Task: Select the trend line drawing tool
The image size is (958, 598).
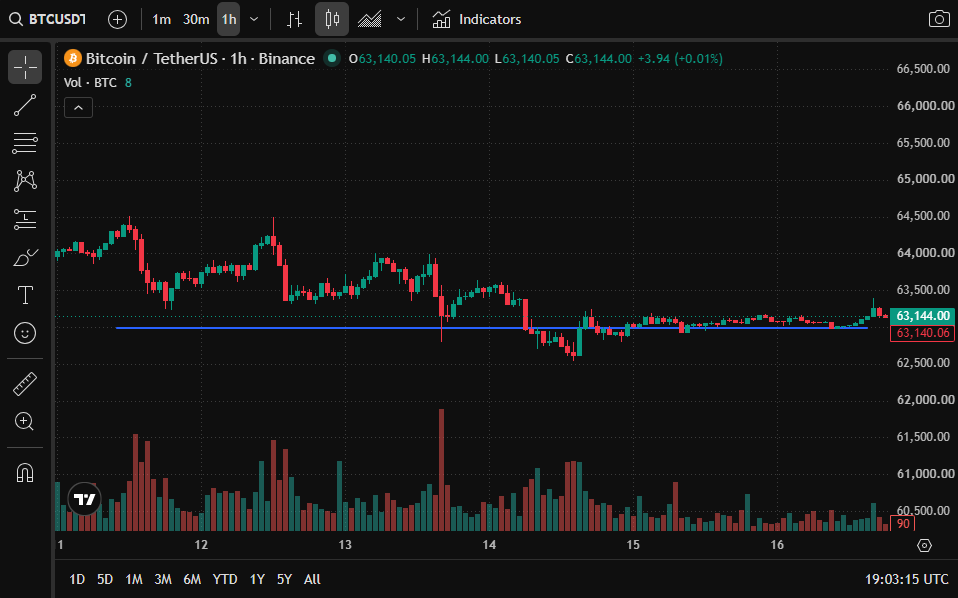Action: (x=25, y=105)
